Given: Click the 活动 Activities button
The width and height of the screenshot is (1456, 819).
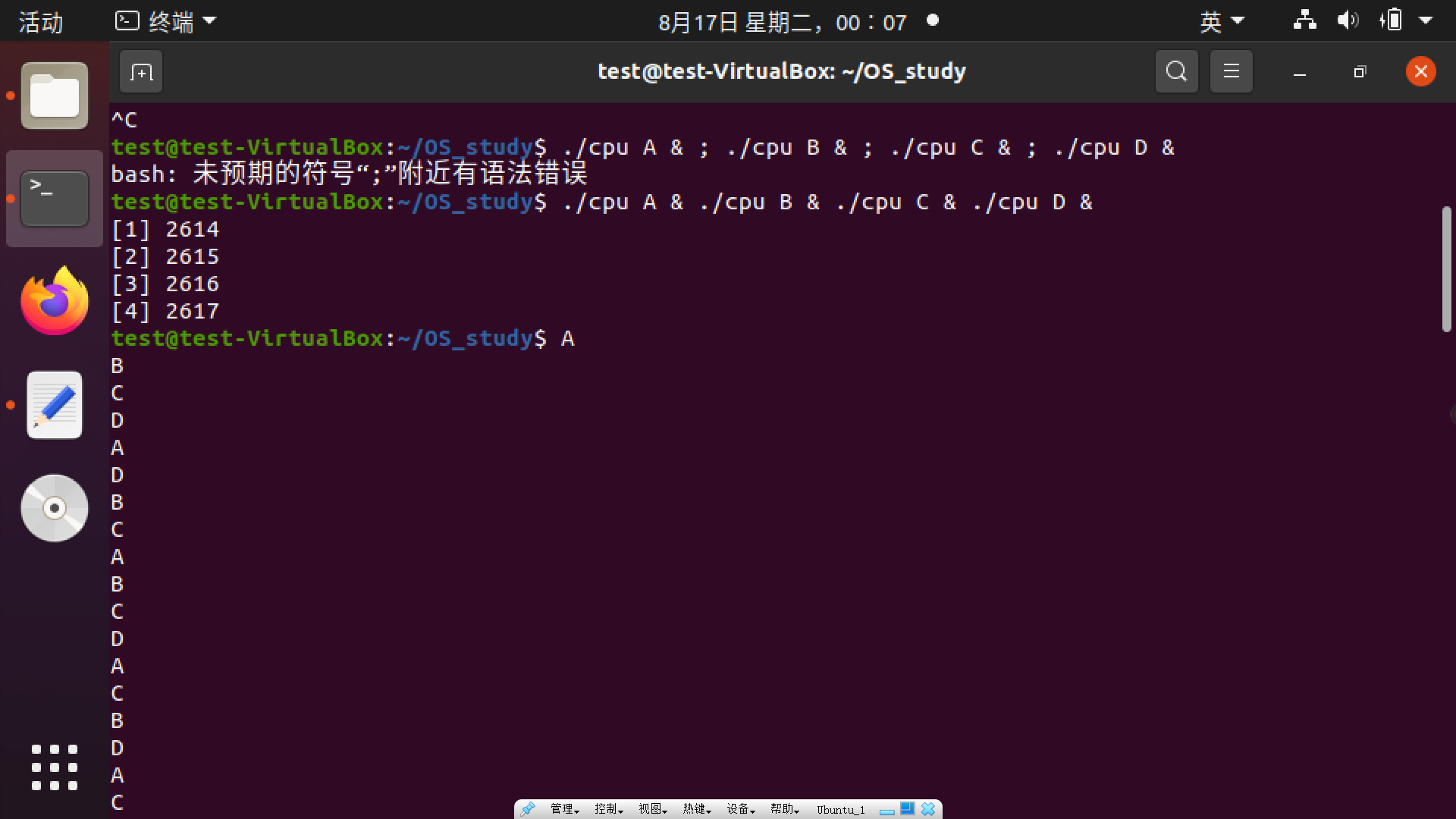Looking at the screenshot, I should pos(41,21).
